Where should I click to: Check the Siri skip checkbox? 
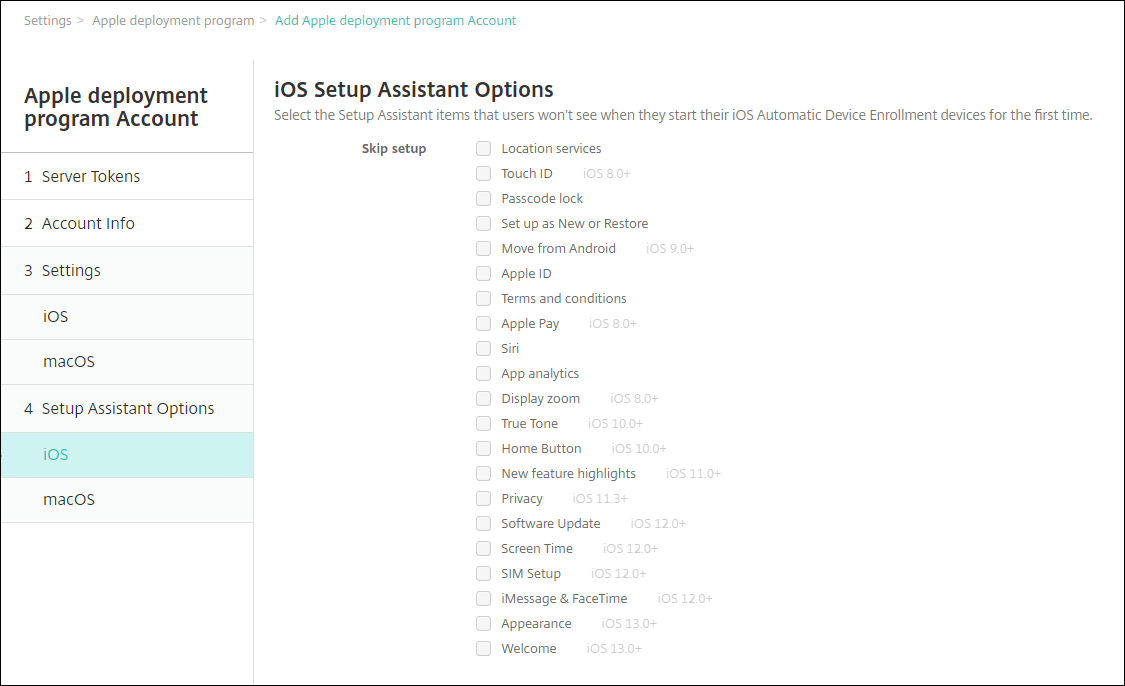(x=484, y=349)
